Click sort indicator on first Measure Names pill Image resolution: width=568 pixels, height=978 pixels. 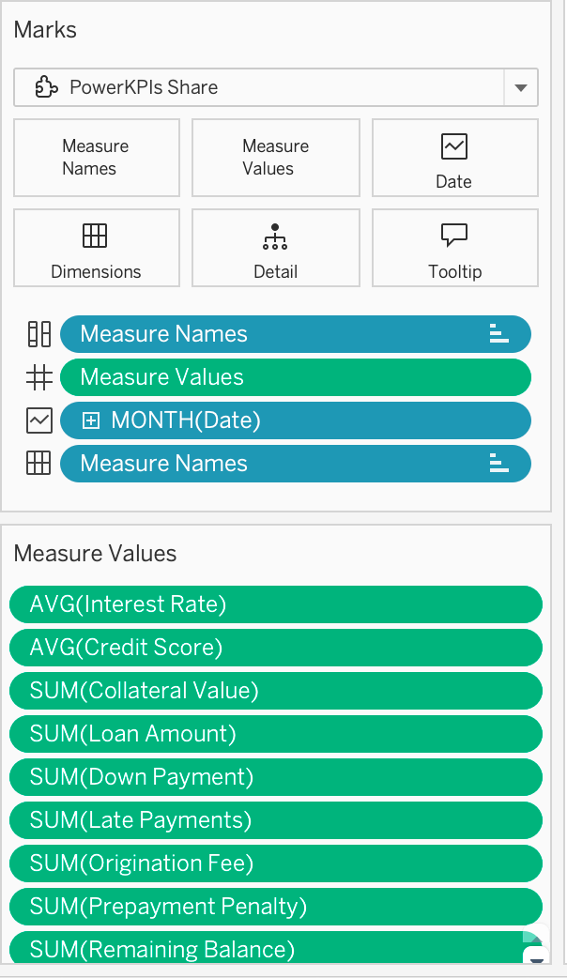(499, 334)
